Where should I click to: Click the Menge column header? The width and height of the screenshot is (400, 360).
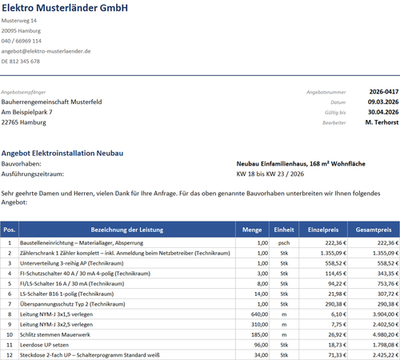coord(252,230)
